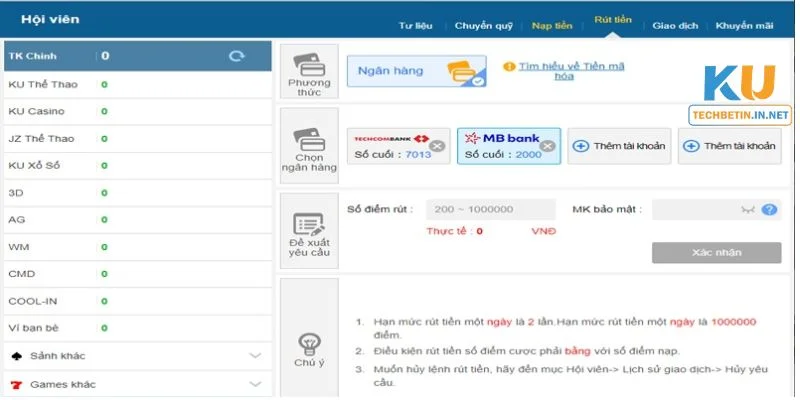The width and height of the screenshot is (800, 400).
Task: Click the yellow info icon near Tiền mã hóa
Action: [509, 67]
